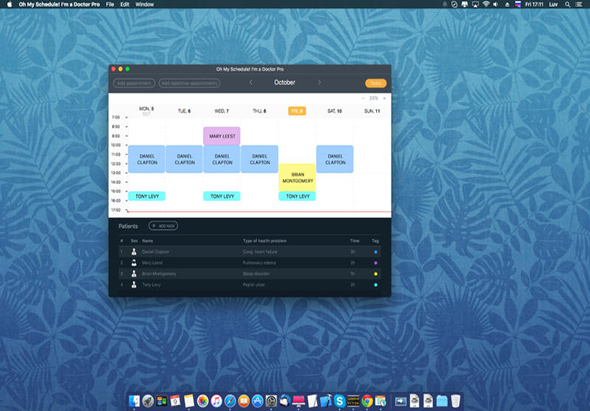590x411 pixels.
Task: Click the Wi-Fi status icon
Action: 486,5
